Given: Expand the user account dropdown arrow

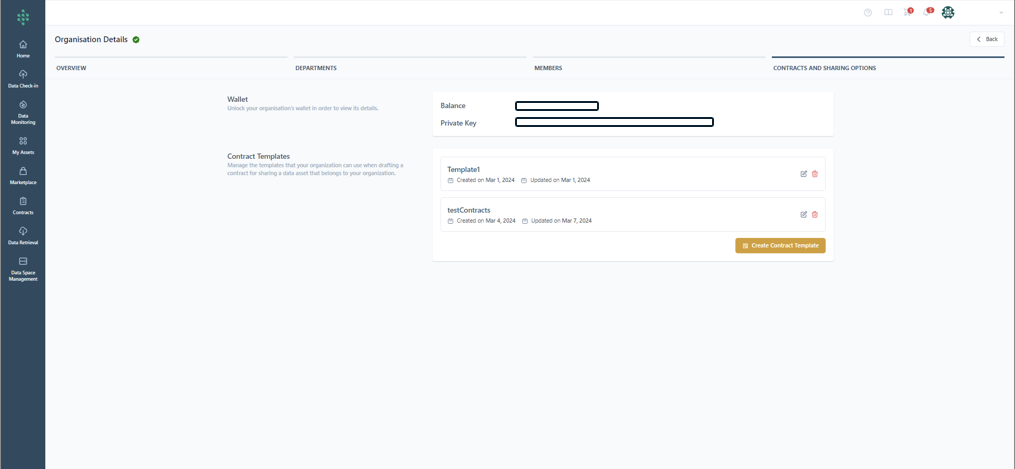Looking at the screenshot, I should 1001,13.
